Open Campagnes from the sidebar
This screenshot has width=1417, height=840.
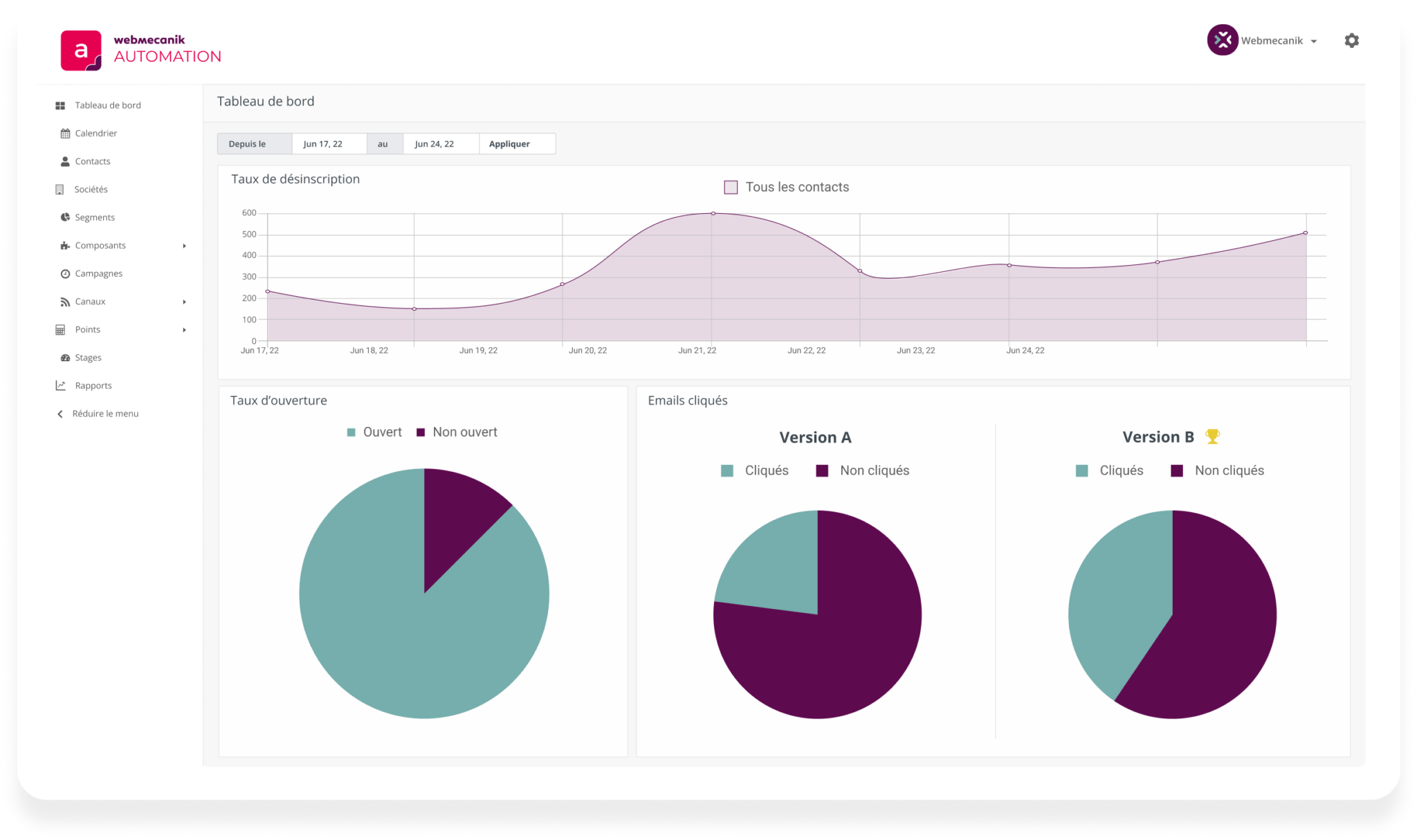98,273
